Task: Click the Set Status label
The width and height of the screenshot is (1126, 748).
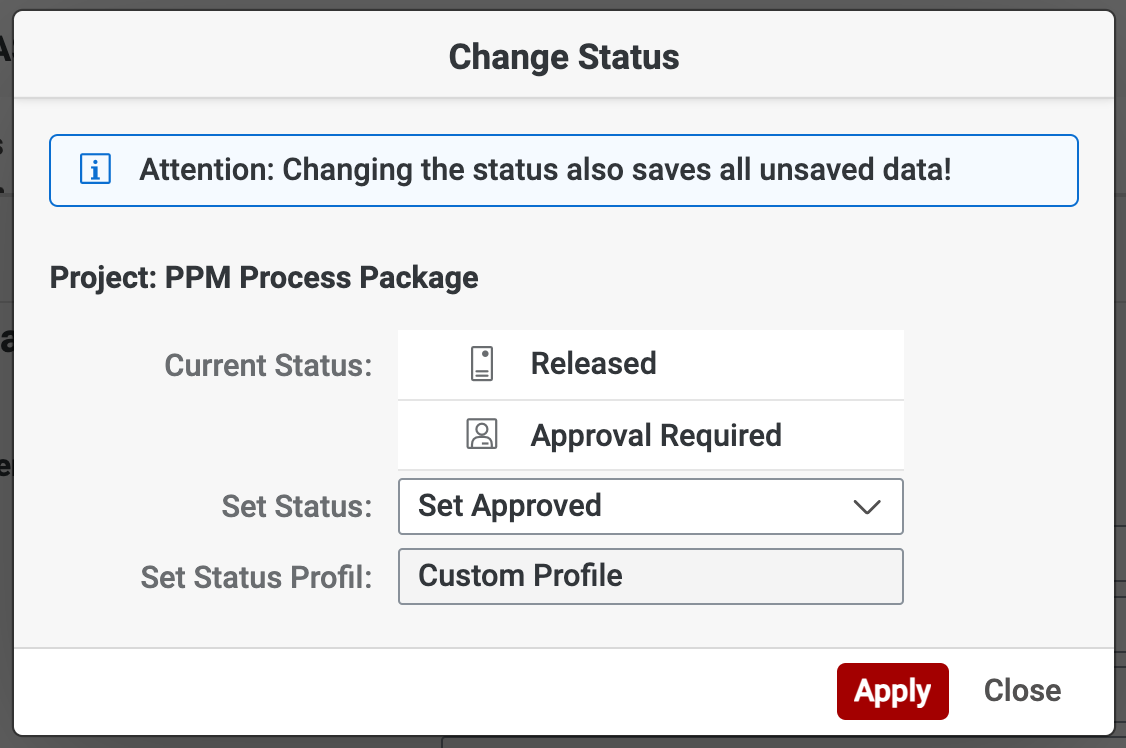Action: click(x=297, y=506)
